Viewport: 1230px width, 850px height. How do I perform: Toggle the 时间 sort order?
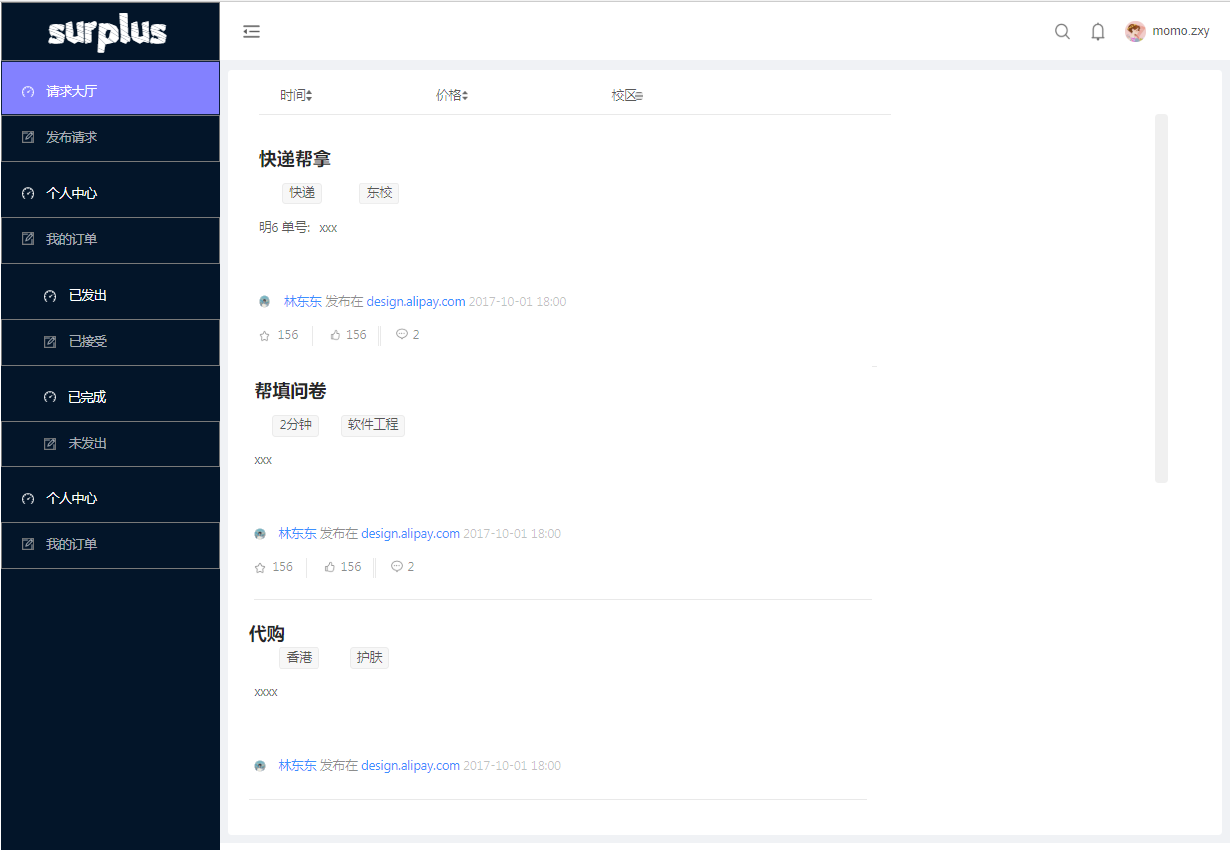point(294,94)
